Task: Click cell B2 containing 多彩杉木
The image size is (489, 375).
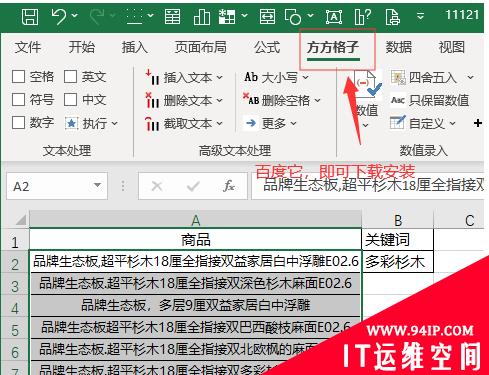Action: point(398,261)
